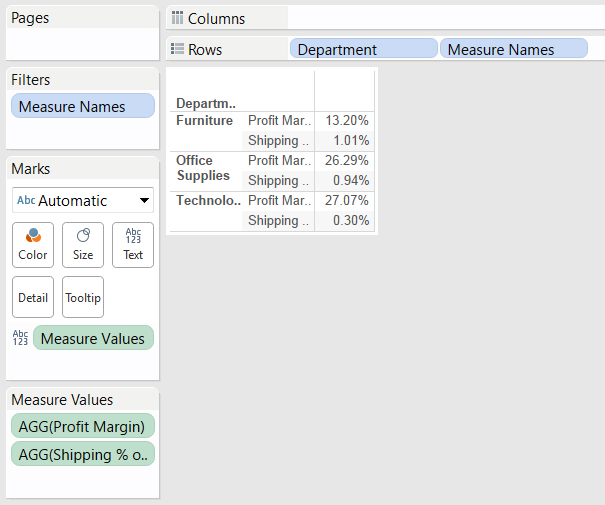Viewport: 605px width, 505px height.
Task: Click Technology's Shipping .. label
Action: [x=278, y=221]
